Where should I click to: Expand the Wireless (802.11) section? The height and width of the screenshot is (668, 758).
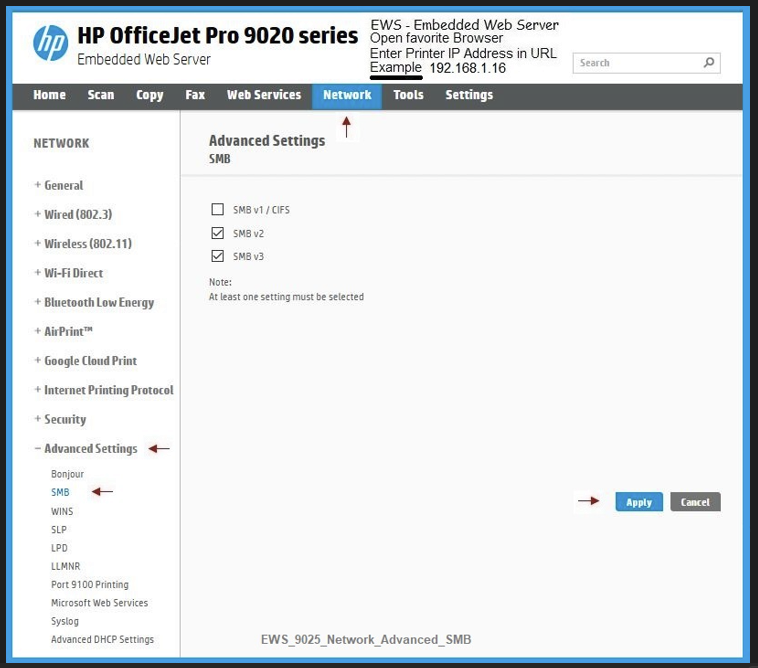[x=83, y=244]
